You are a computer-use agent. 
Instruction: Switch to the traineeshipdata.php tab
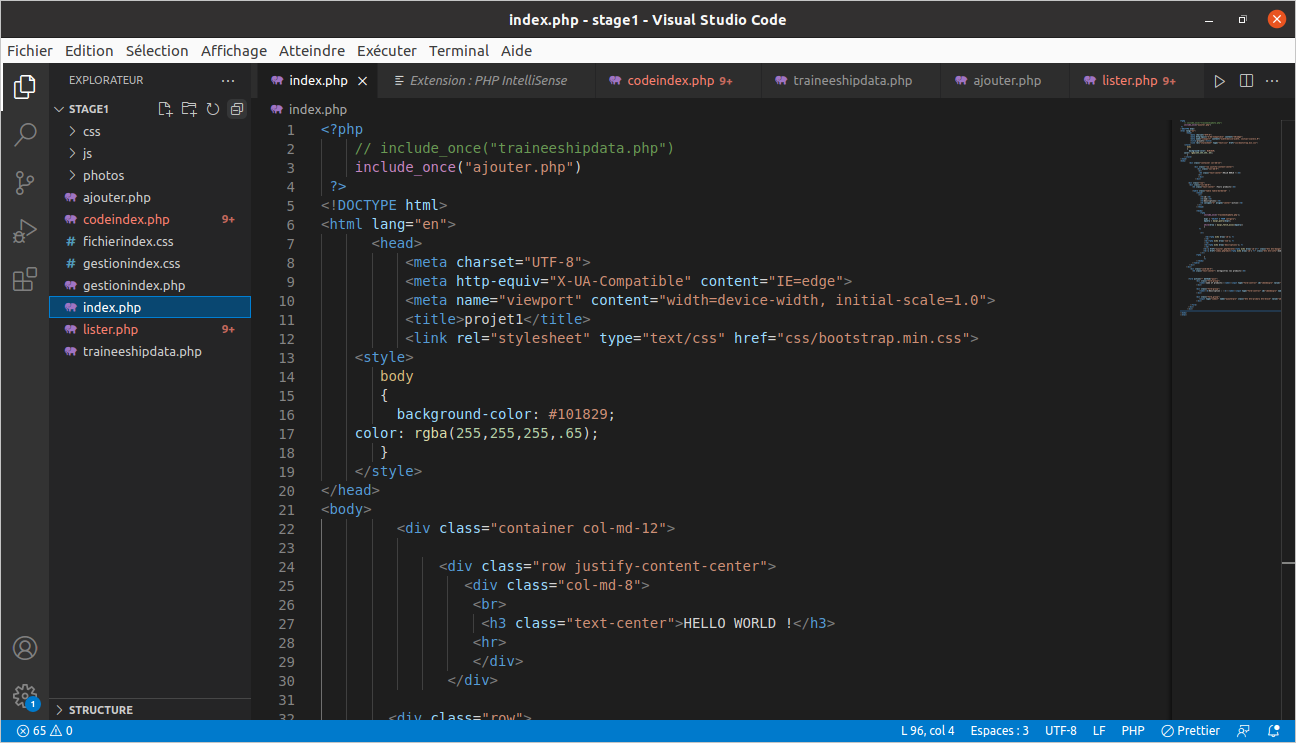[852, 81]
